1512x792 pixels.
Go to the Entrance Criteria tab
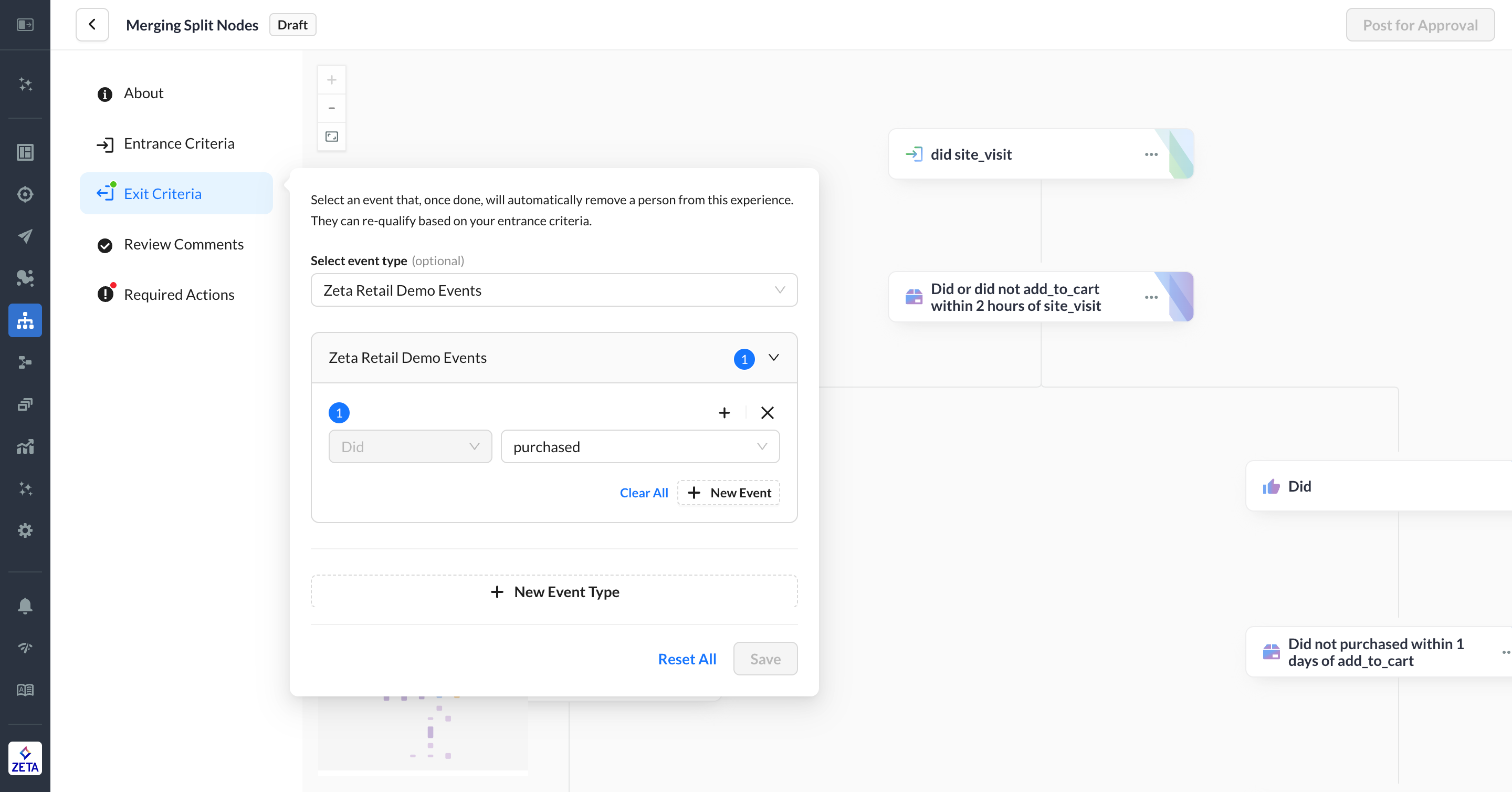[178, 144]
